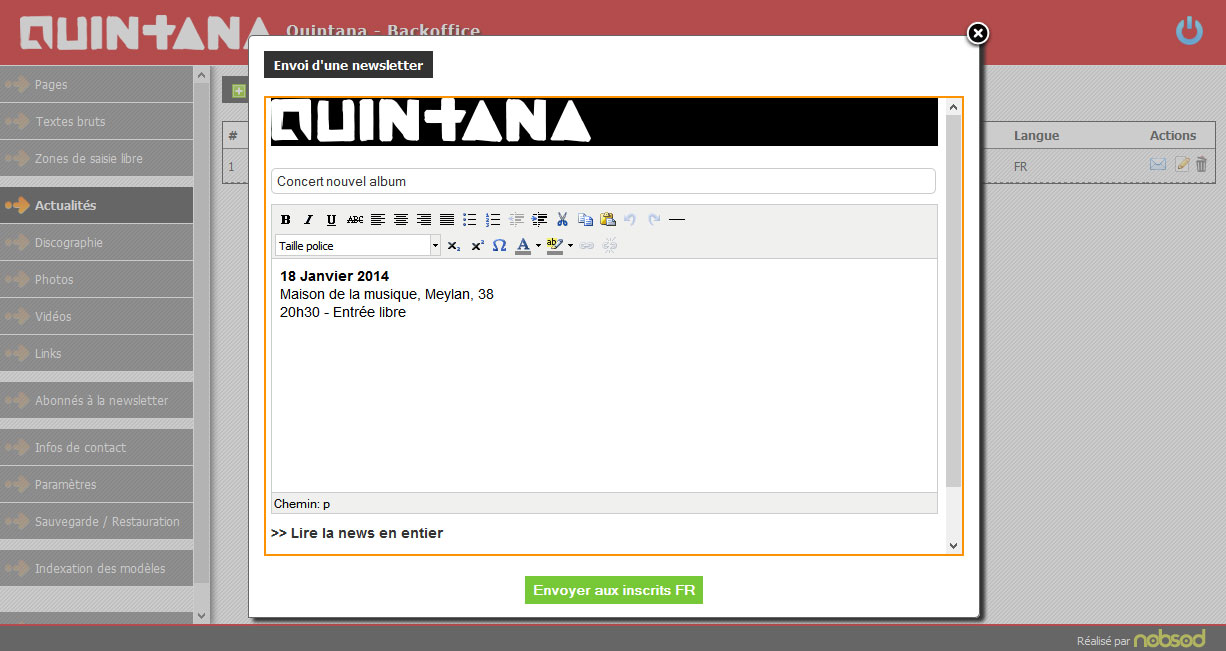The height and width of the screenshot is (651, 1226).
Task: Click the power logout icon
Action: point(1189,31)
